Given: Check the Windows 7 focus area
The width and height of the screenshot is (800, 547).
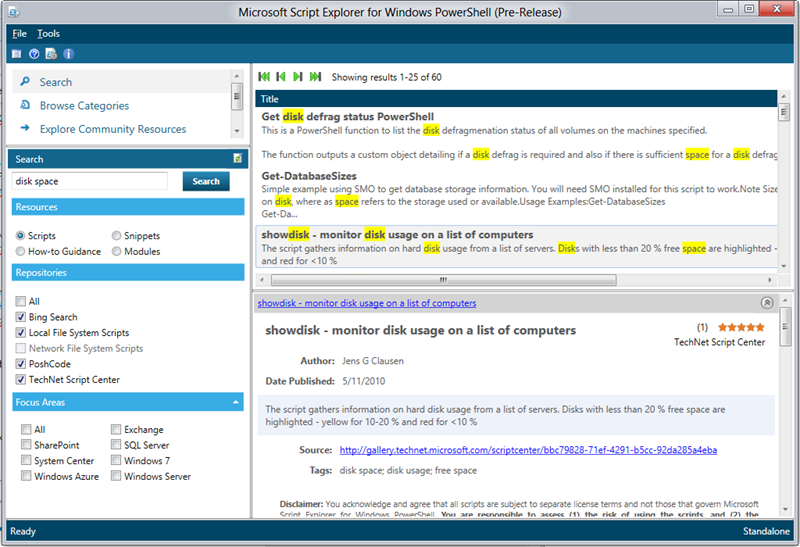Looking at the screenshot, I should [116, 460].
